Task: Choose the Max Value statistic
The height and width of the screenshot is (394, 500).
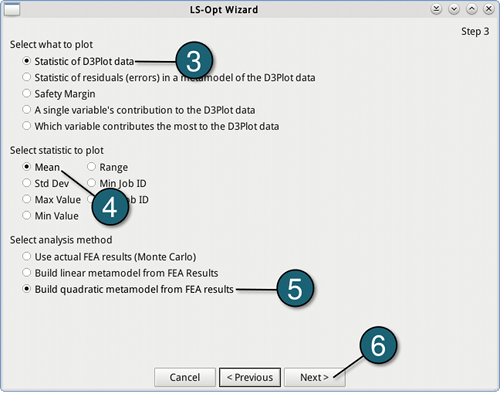Action: coord(52,200)
